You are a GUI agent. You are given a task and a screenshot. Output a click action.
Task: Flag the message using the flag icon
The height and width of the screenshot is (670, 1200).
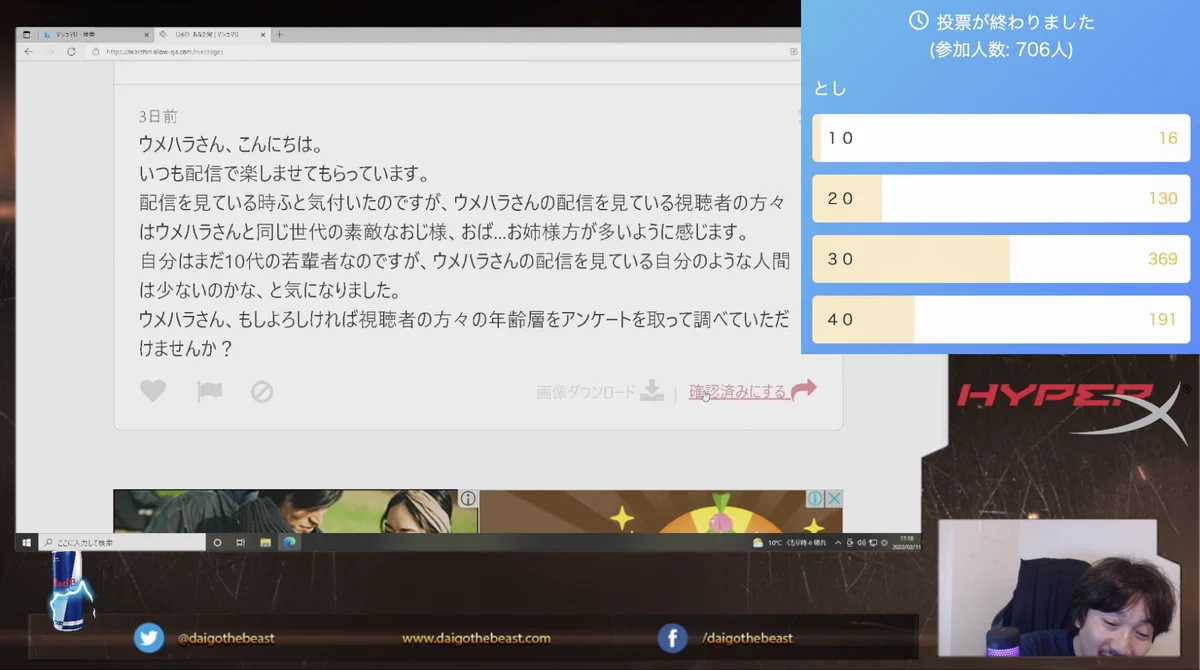[210, 392]
